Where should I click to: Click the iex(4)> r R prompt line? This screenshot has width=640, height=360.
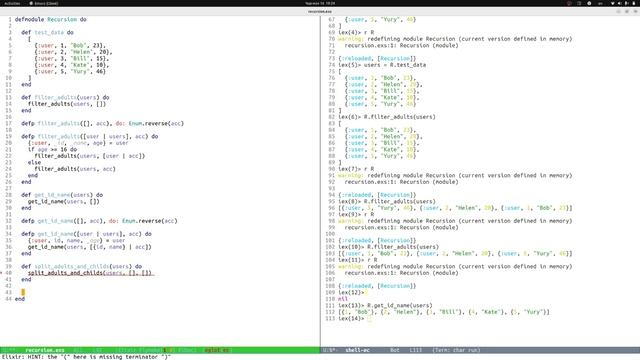(x=356, y=32)
